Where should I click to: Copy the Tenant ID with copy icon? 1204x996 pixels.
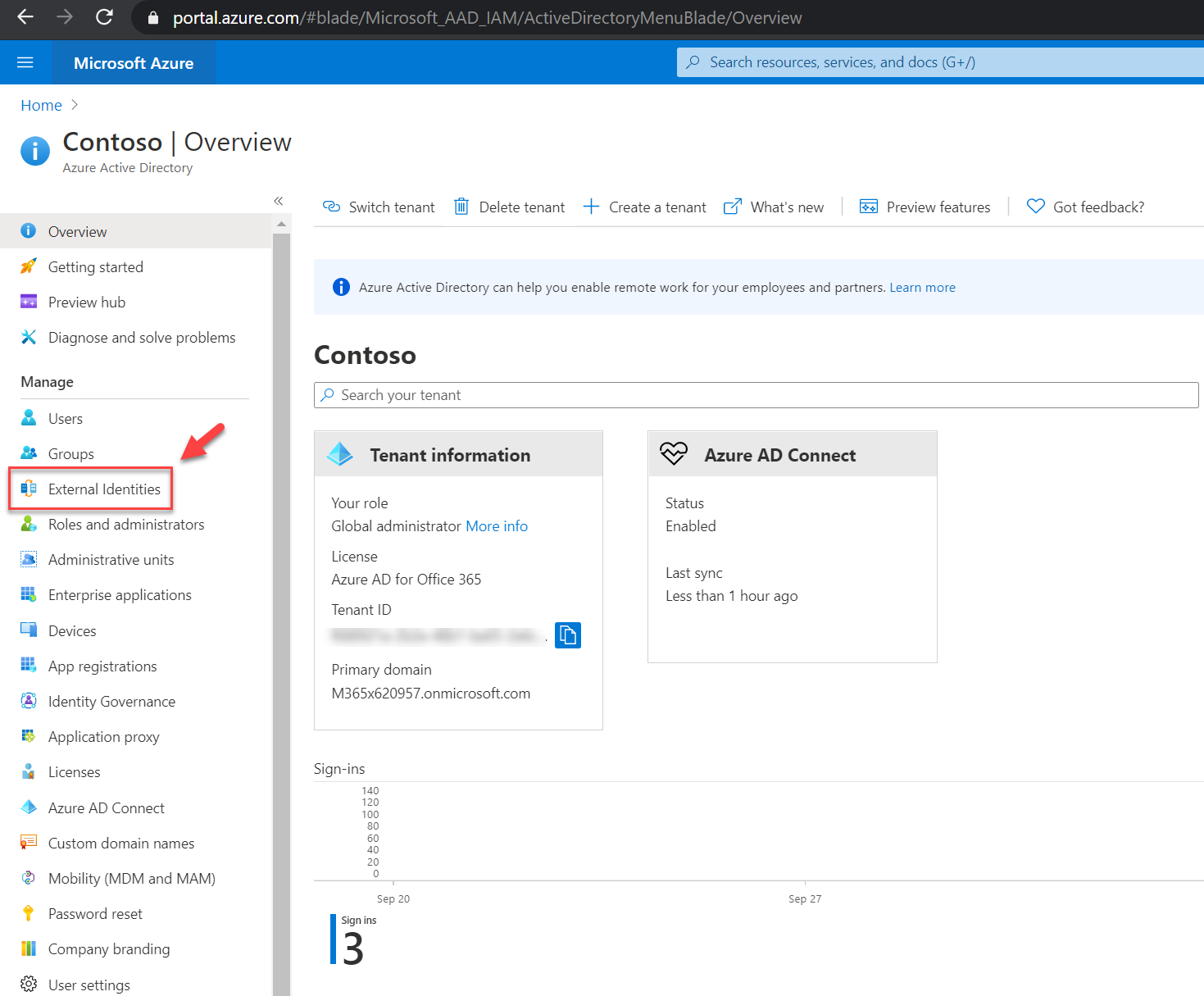(568, 635)
